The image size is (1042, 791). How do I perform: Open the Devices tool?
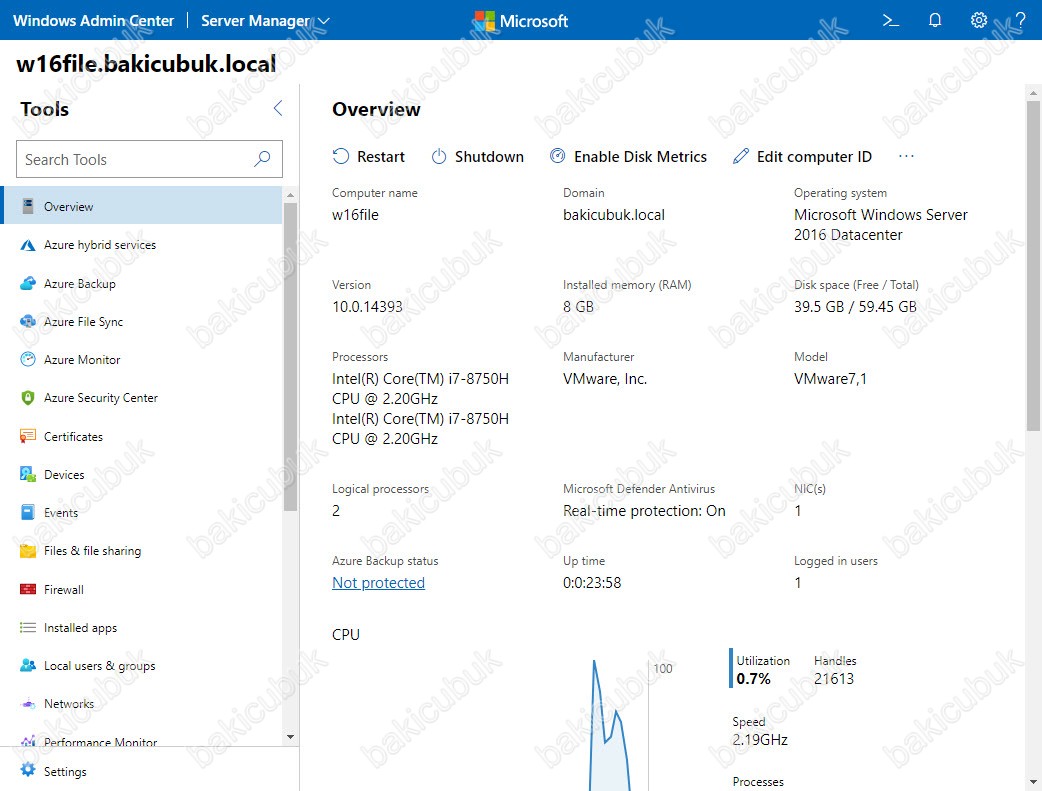pos(143,474)
